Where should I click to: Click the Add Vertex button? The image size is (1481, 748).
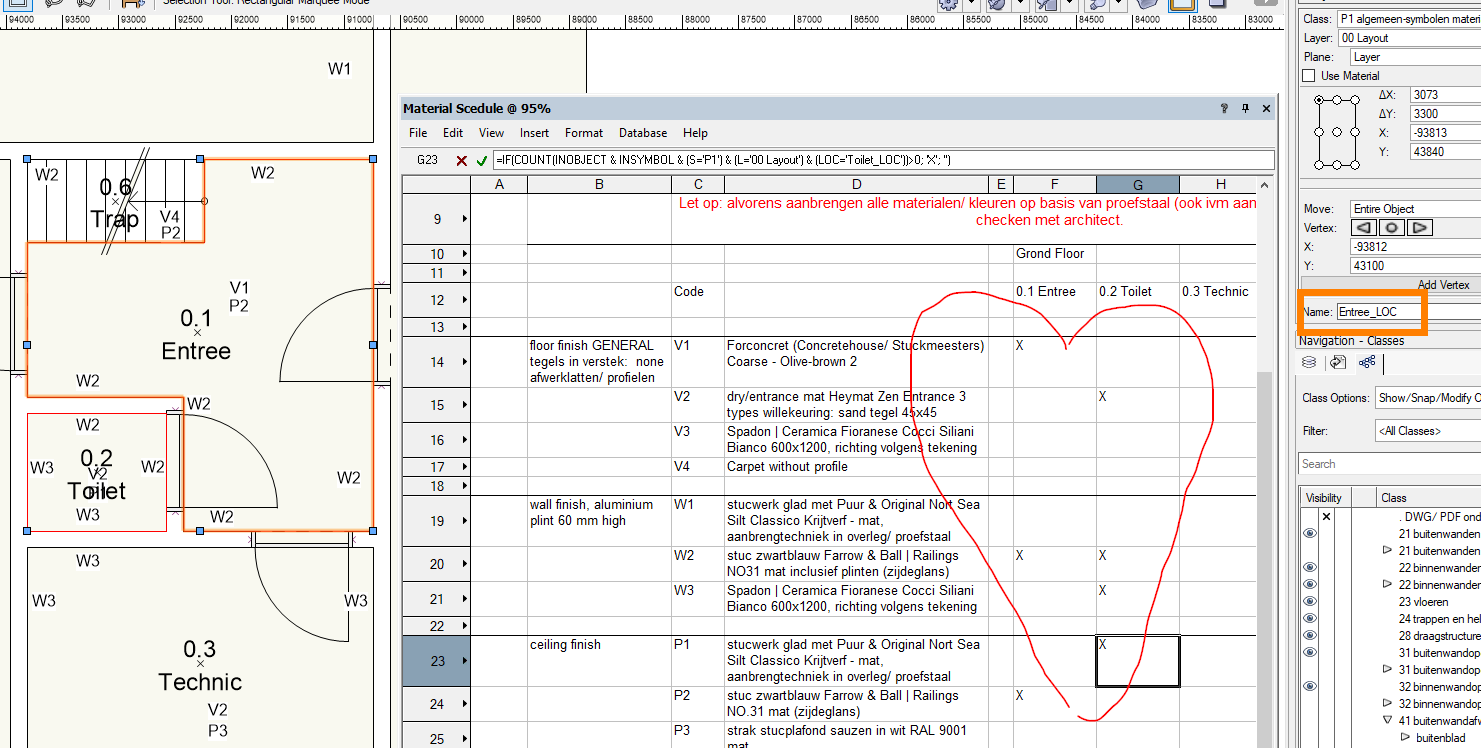(x=1443, y=285)
